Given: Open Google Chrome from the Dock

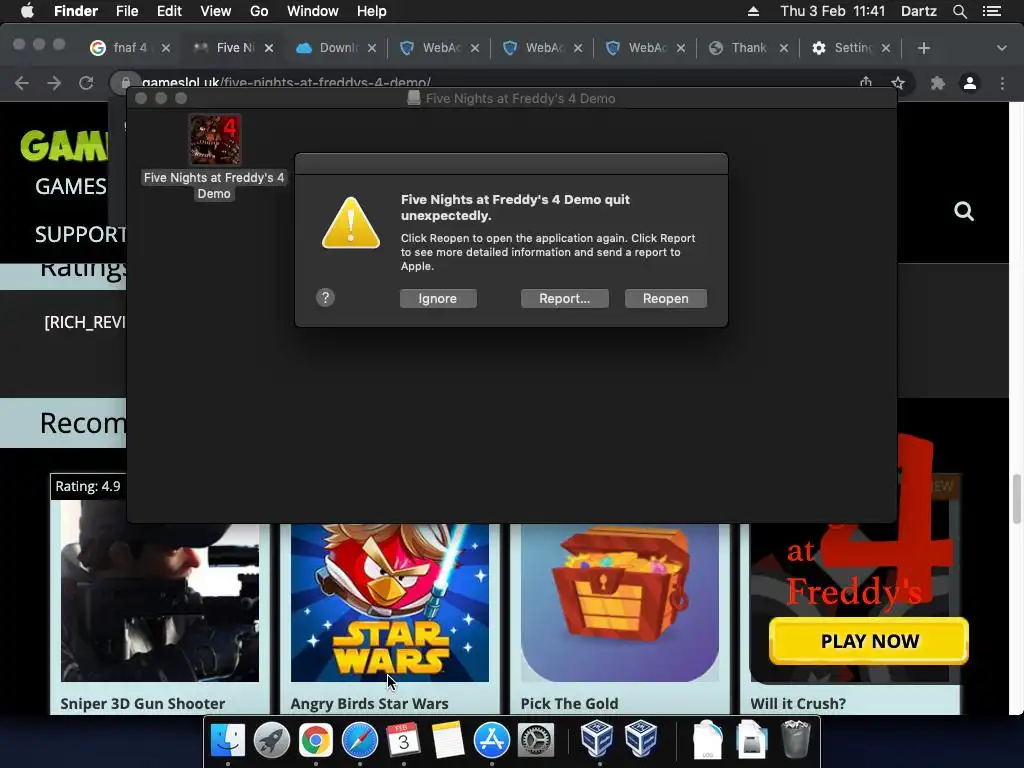Looking at the screenshot, I should (315, 740).
